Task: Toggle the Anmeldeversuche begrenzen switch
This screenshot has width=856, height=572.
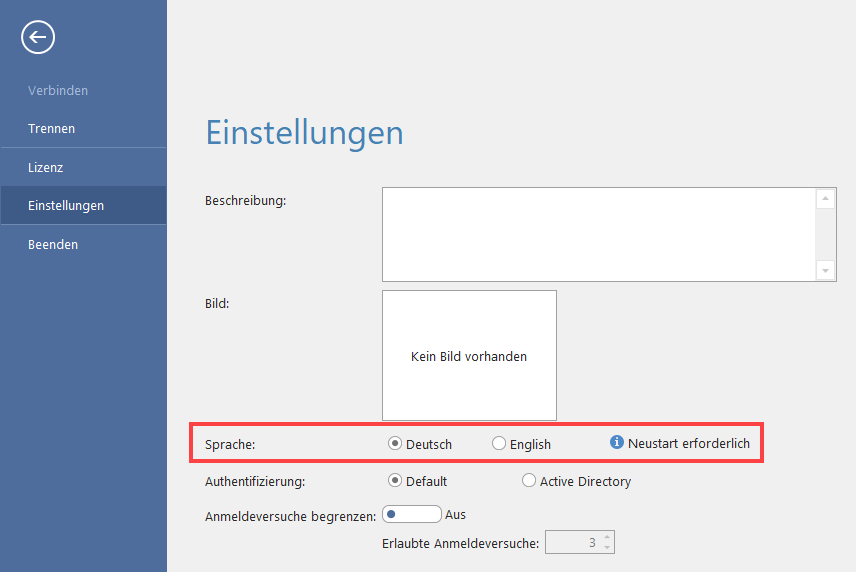Action: point(411,514)
